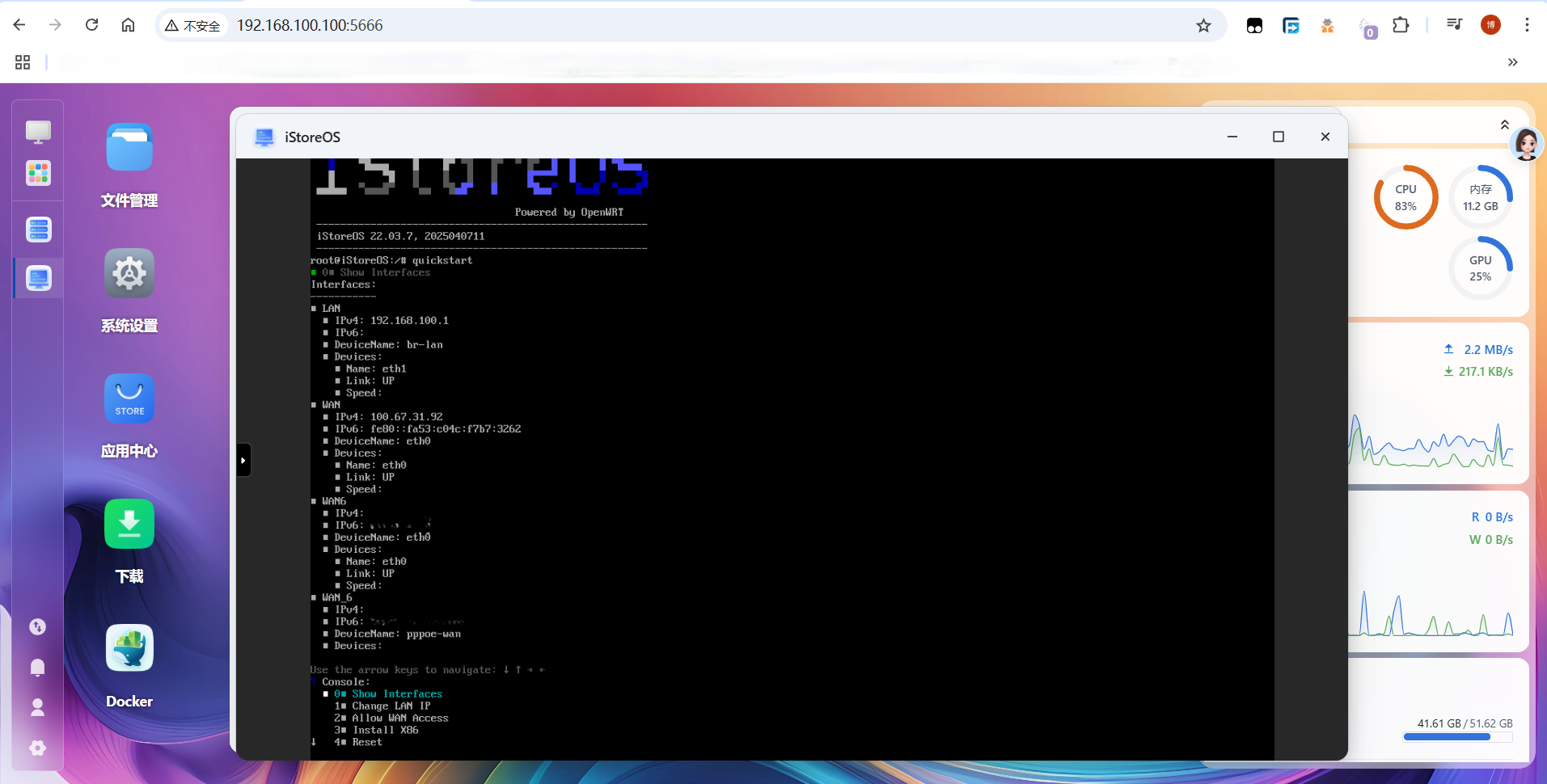Open the browser apps grid shortcut
The image size is (1547, 784).
click(23, 62)
